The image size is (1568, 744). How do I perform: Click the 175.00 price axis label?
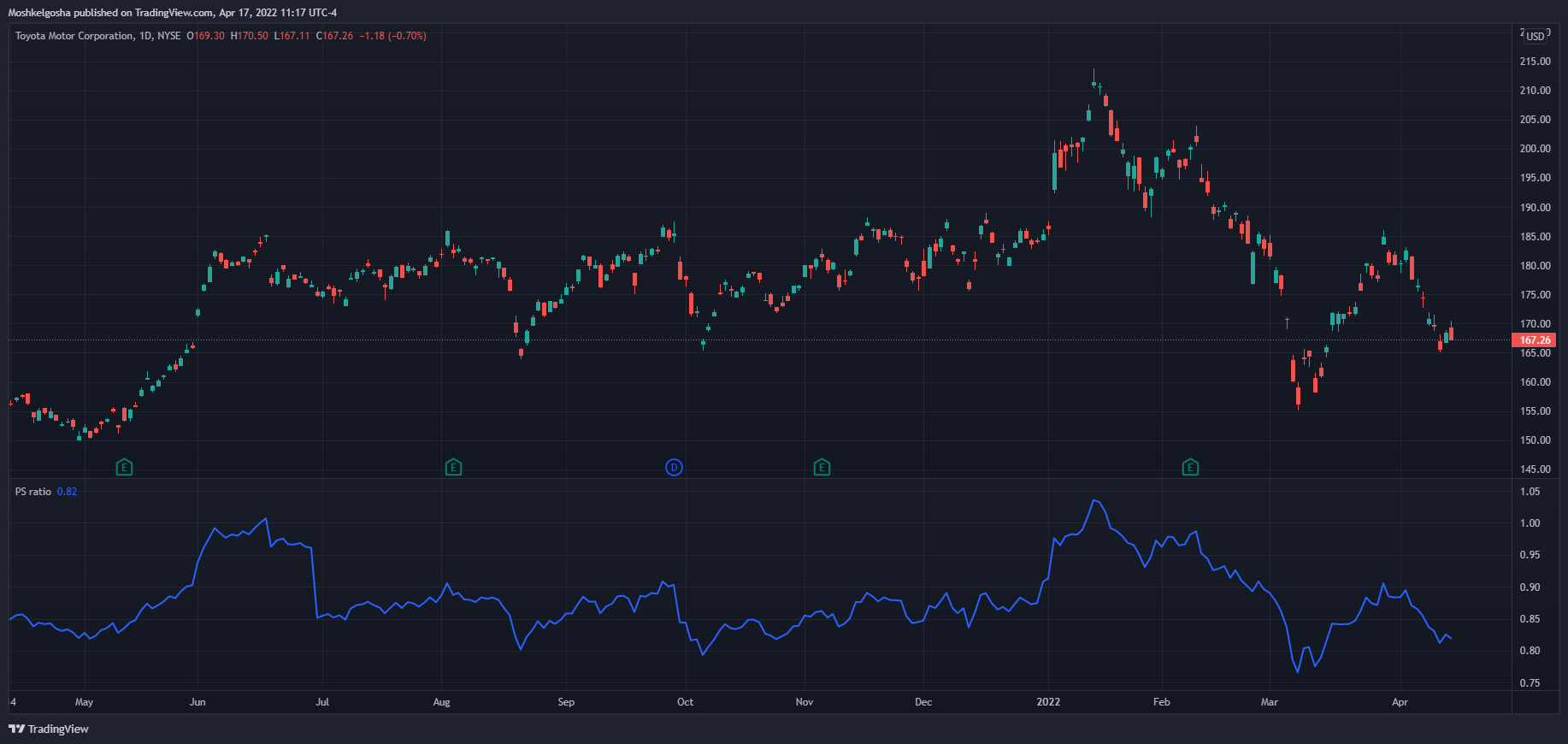tap(1535, 295)
